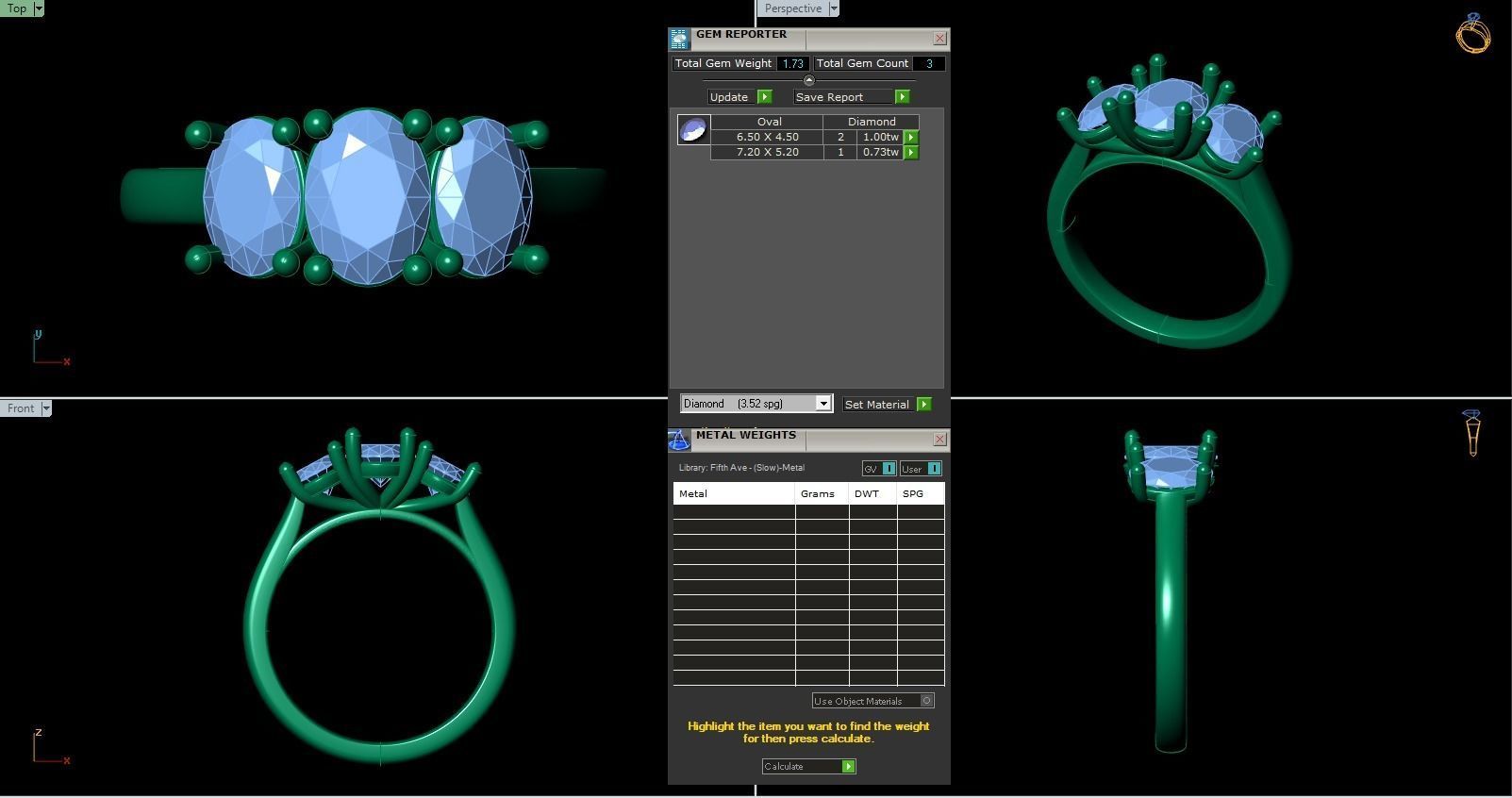Click the '7.20 X 5.20' gem size cell
The image size is (1512, 798).
(767, 152)
